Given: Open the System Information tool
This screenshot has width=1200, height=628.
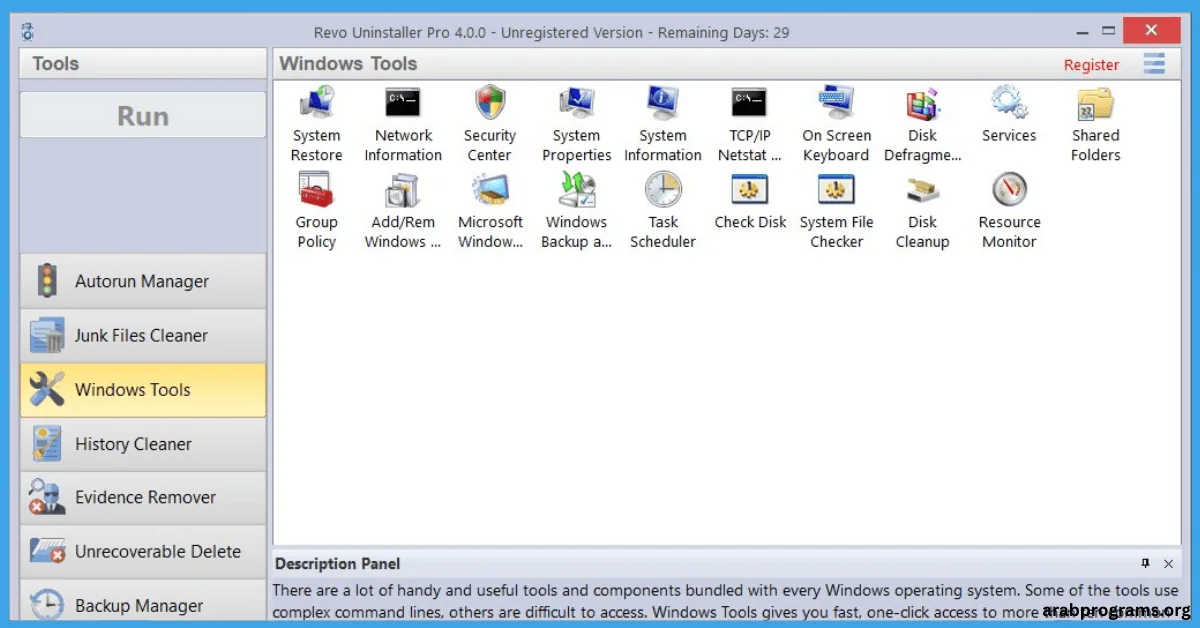Looking at the screenshot, I should tap(663, 124).
